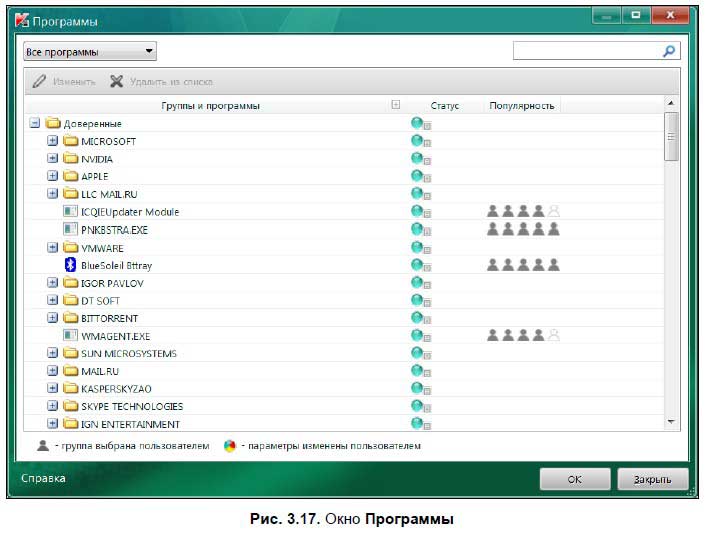Click 'Удалить из списка' toolbar button

pyautogui.click(x=161, y=81)
